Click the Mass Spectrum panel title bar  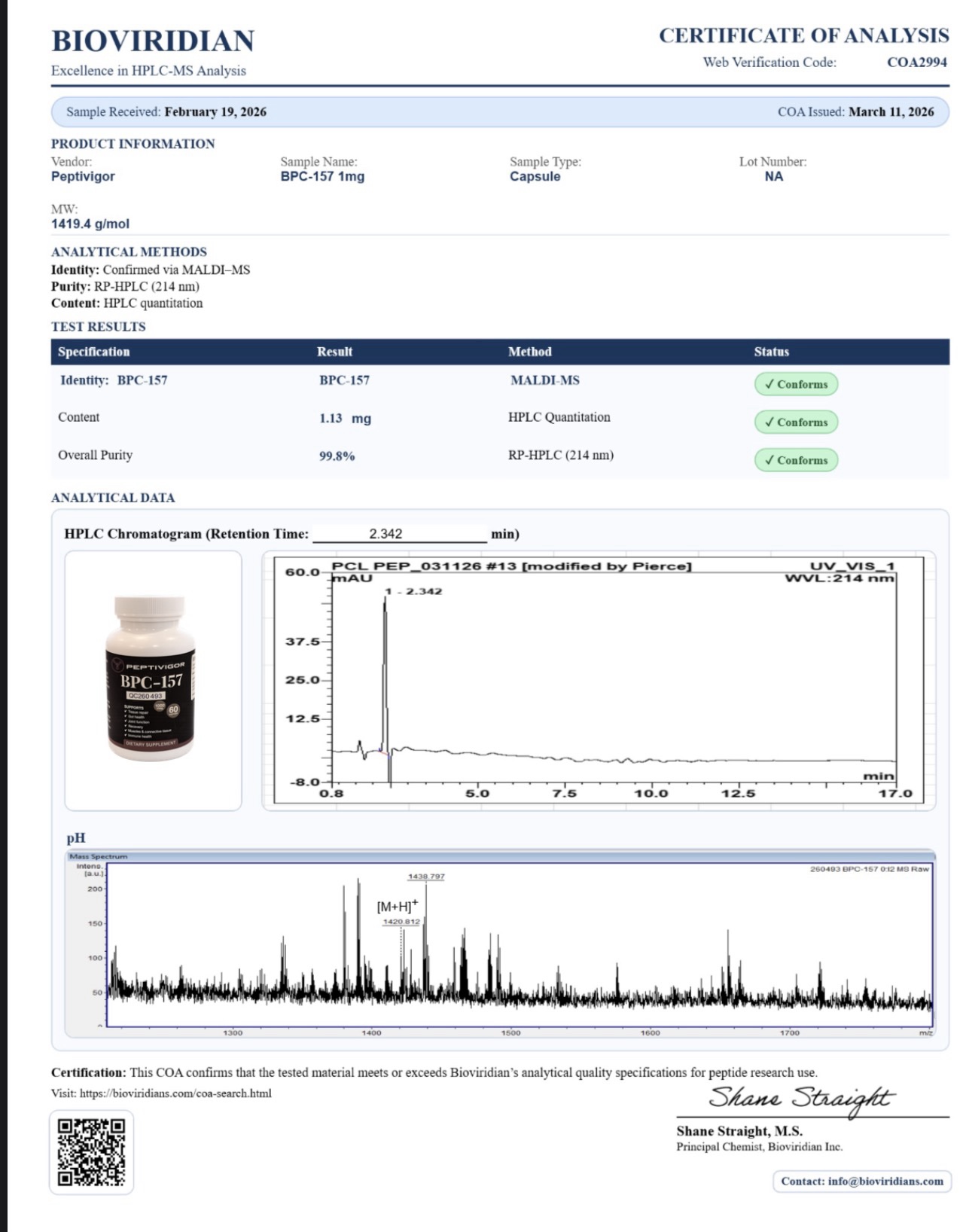click(500, 856)
